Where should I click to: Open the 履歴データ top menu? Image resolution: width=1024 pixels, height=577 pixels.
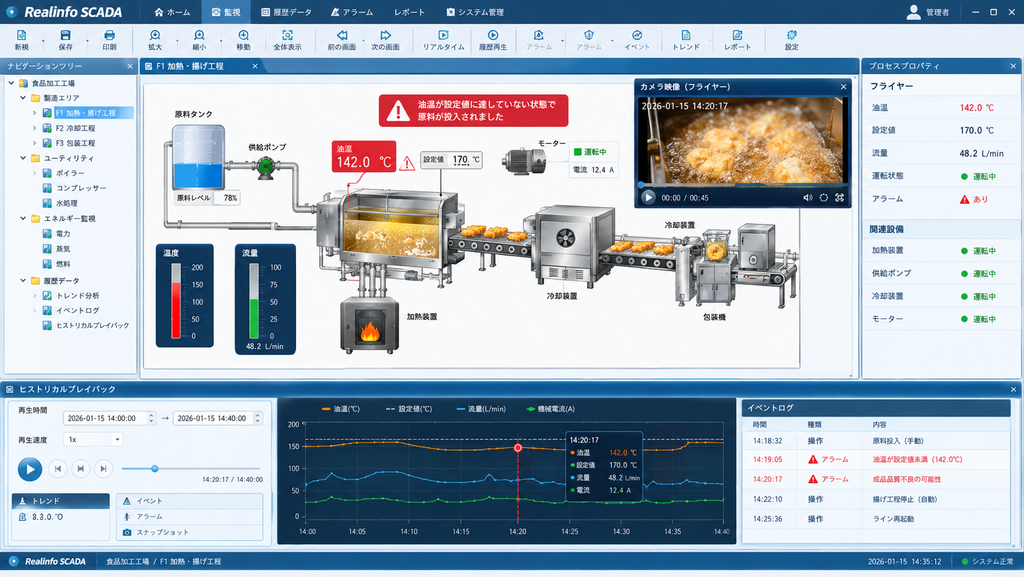click(286, 12)
